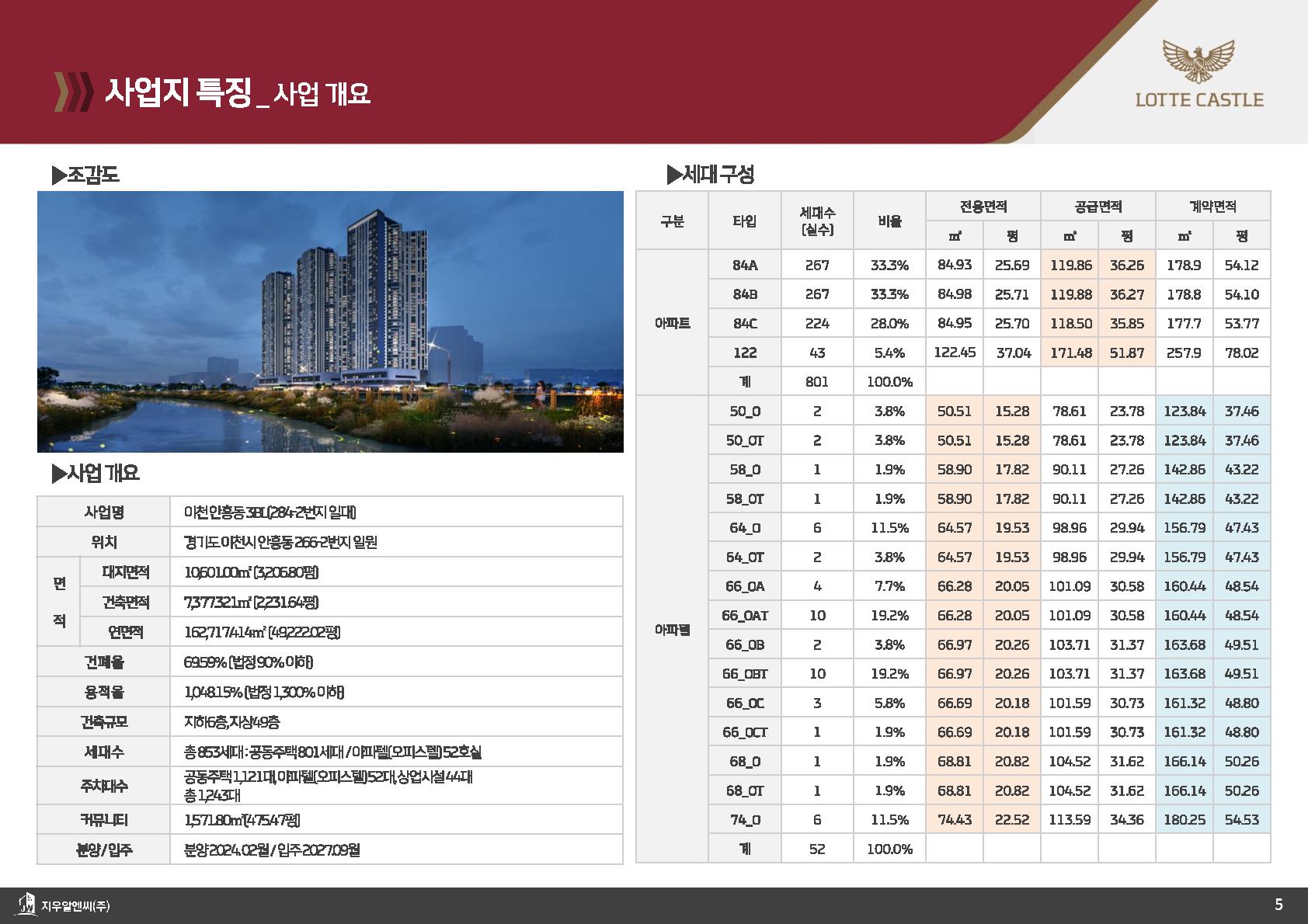Click the 66_OCT type cell
The width and height of the screenshot is (1308, 924).
click(745, 732)
